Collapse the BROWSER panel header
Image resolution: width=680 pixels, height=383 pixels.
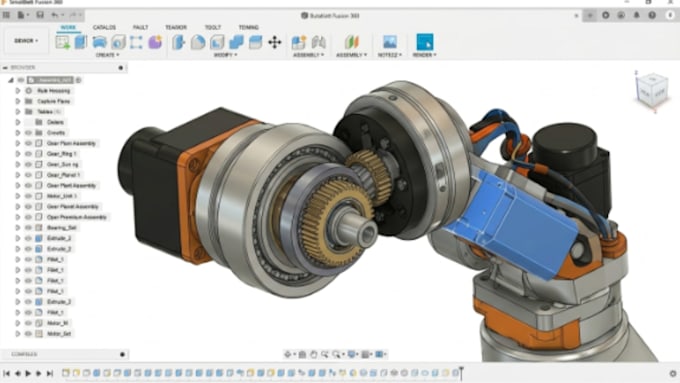click(x=5, y=68)
